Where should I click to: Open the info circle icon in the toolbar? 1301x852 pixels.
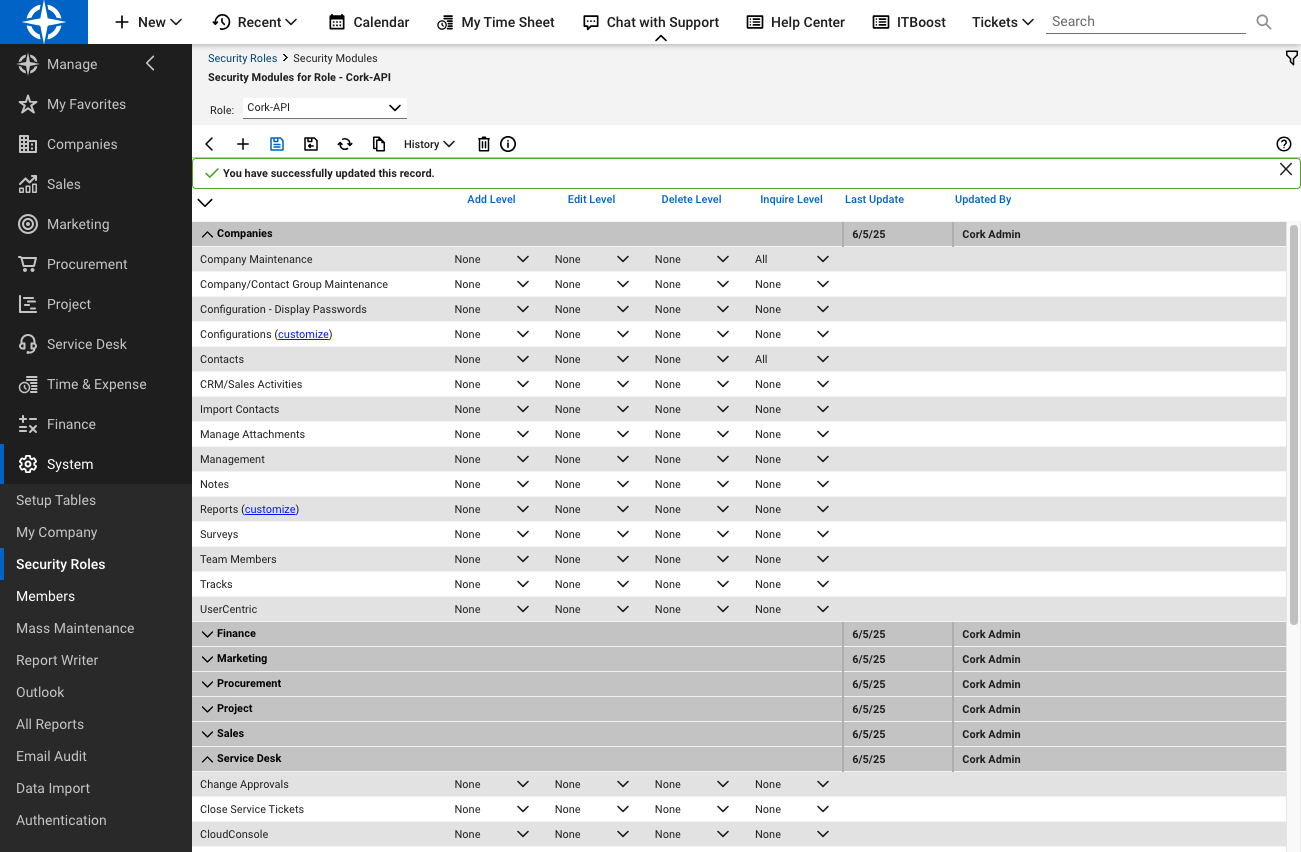coord(508,144)
